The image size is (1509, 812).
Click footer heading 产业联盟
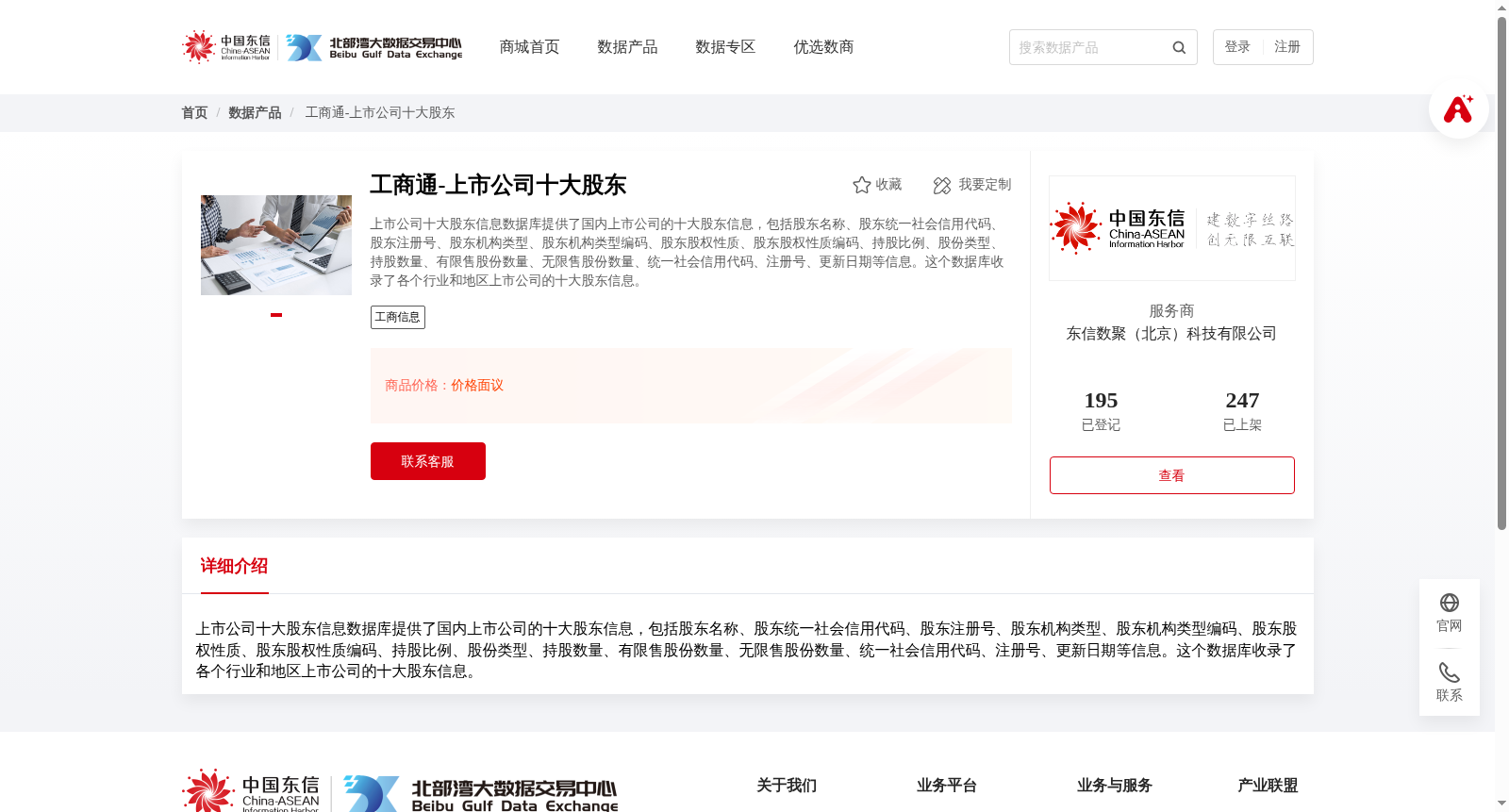1268,786
